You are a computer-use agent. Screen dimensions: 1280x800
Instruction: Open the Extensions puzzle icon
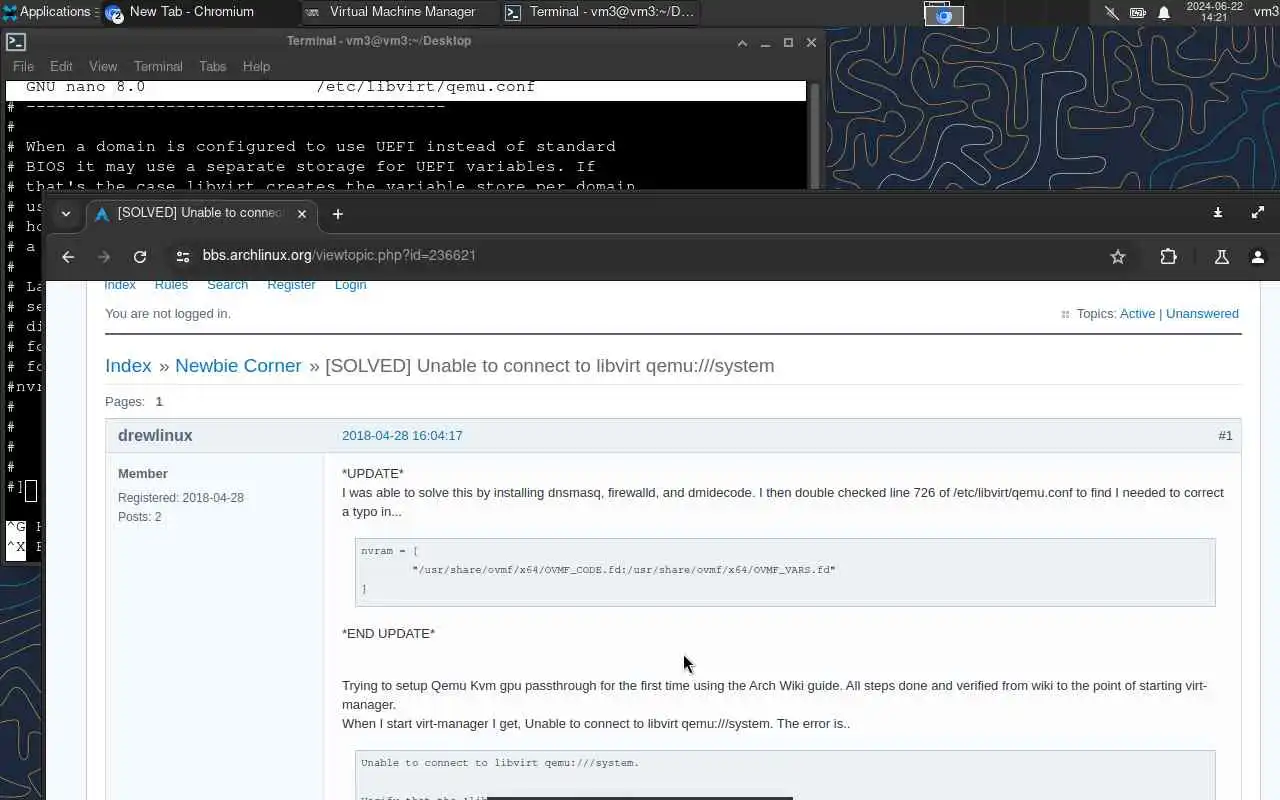click(1168, 257)
